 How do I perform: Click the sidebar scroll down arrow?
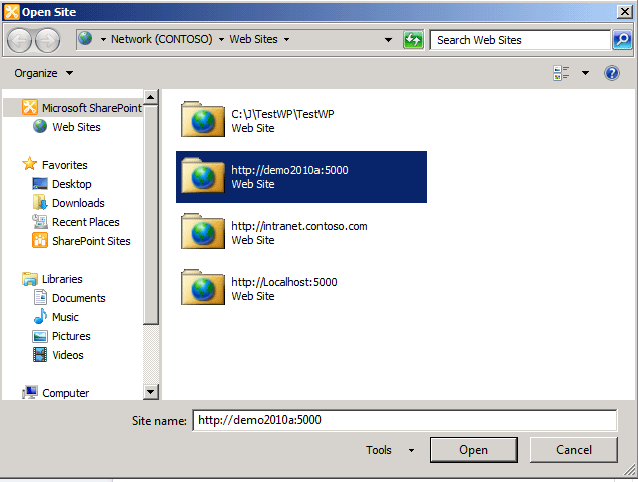(151, 392)
